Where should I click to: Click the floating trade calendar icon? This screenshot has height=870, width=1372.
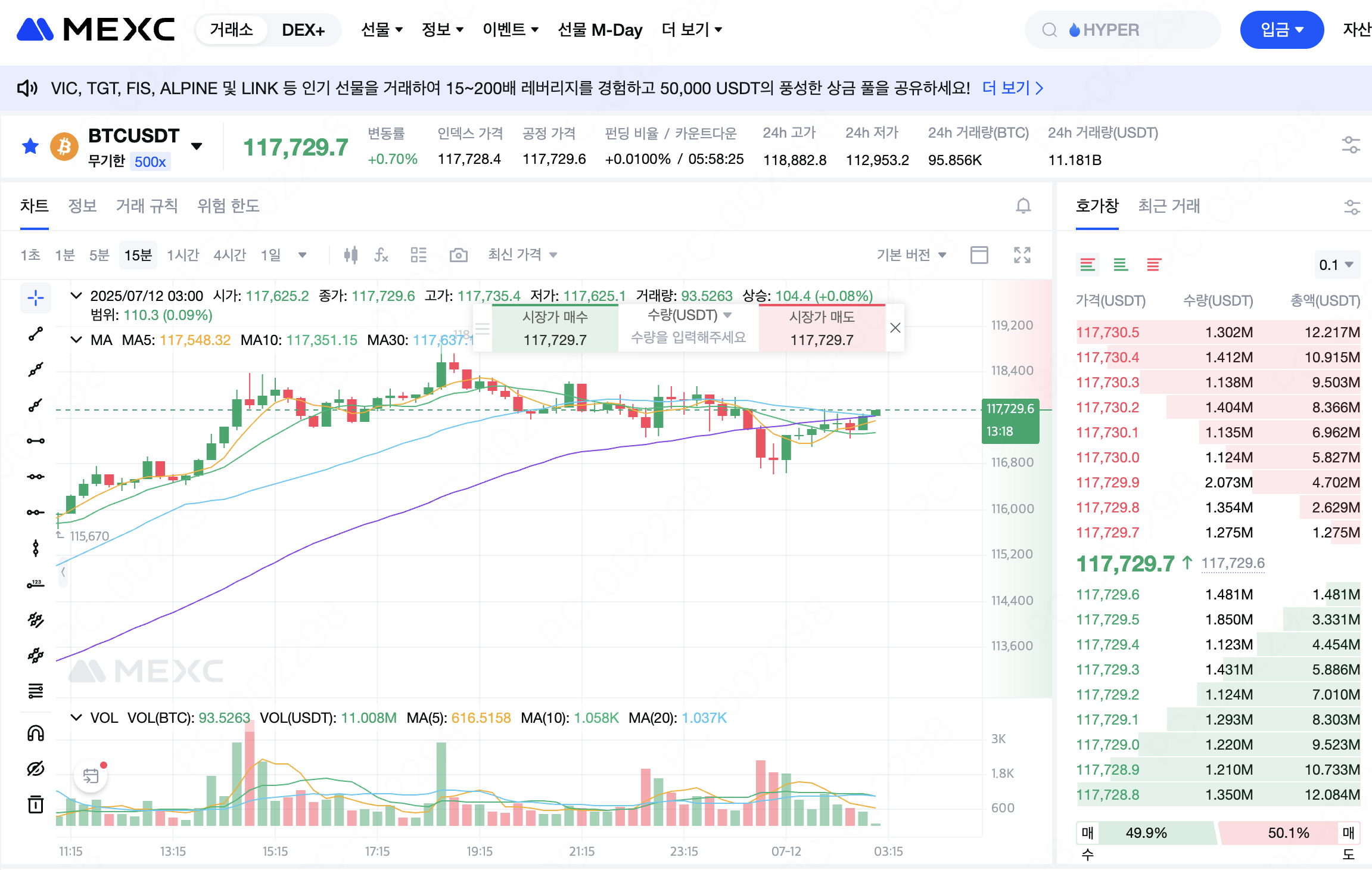pyautogui.click(x=91, y=776)
